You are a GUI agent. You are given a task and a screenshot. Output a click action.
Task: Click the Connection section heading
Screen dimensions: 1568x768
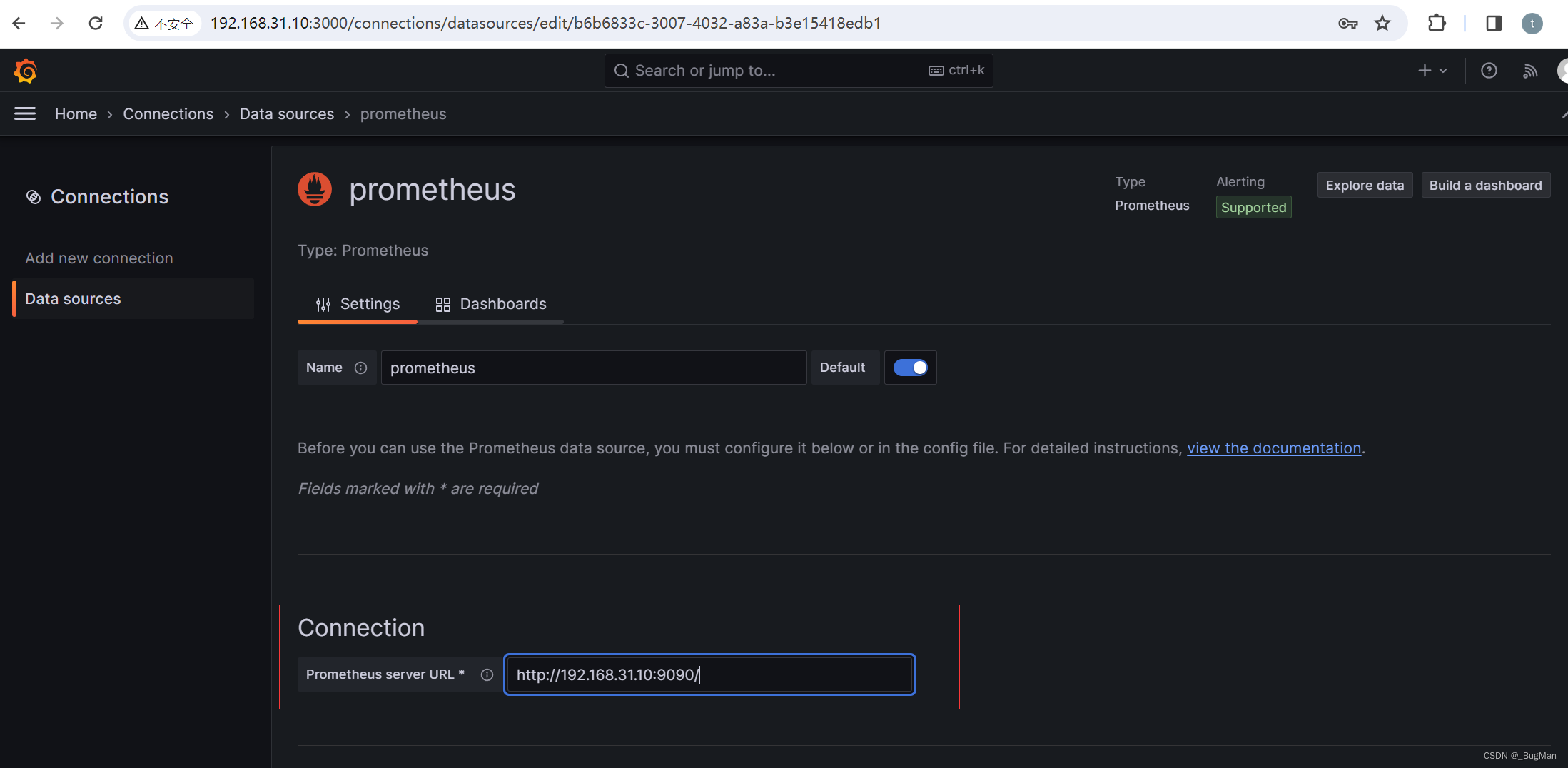point(361,628)
